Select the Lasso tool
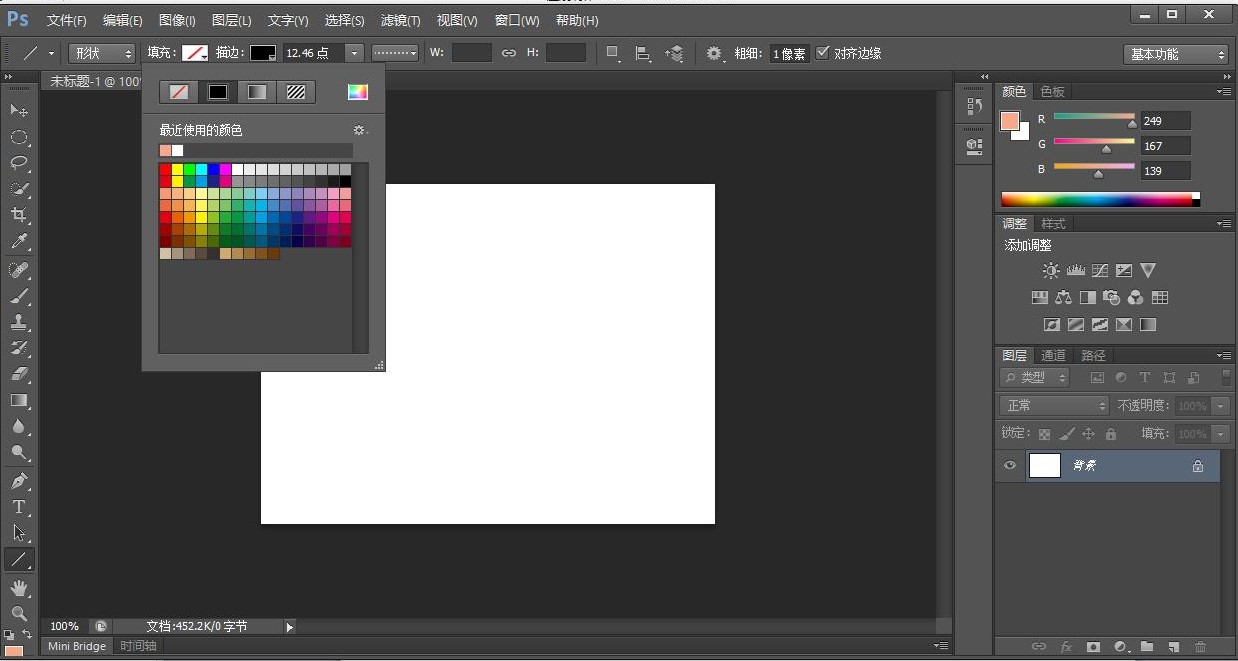1238x661 pixels. [x=19, y=163]
